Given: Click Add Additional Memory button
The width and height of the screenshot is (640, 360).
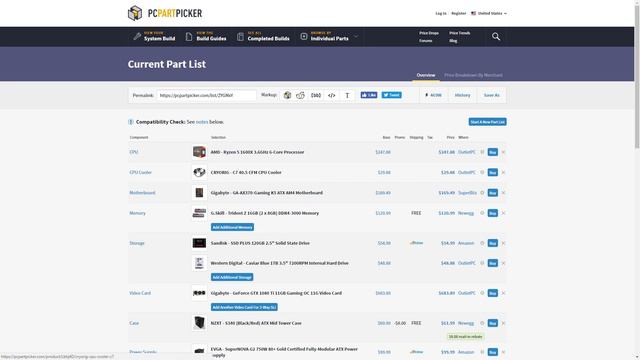Looking at the screenshot, I should point(232,227).
